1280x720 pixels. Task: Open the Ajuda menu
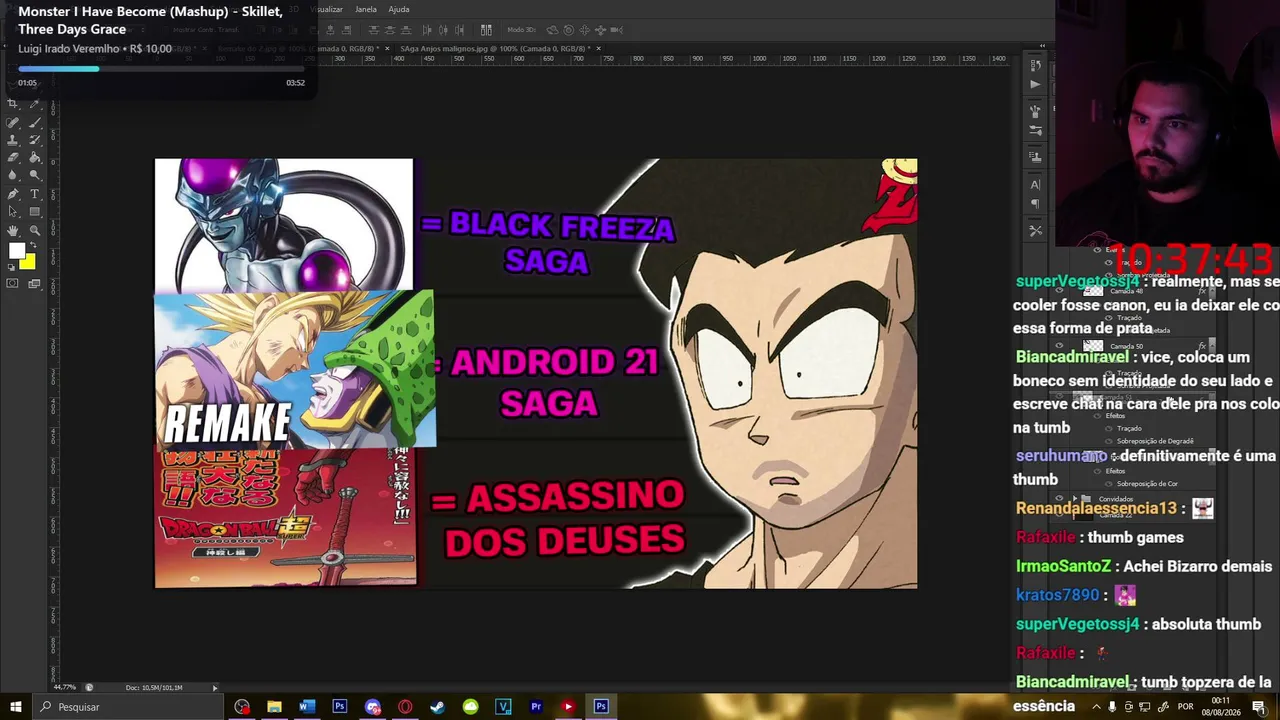399,9
